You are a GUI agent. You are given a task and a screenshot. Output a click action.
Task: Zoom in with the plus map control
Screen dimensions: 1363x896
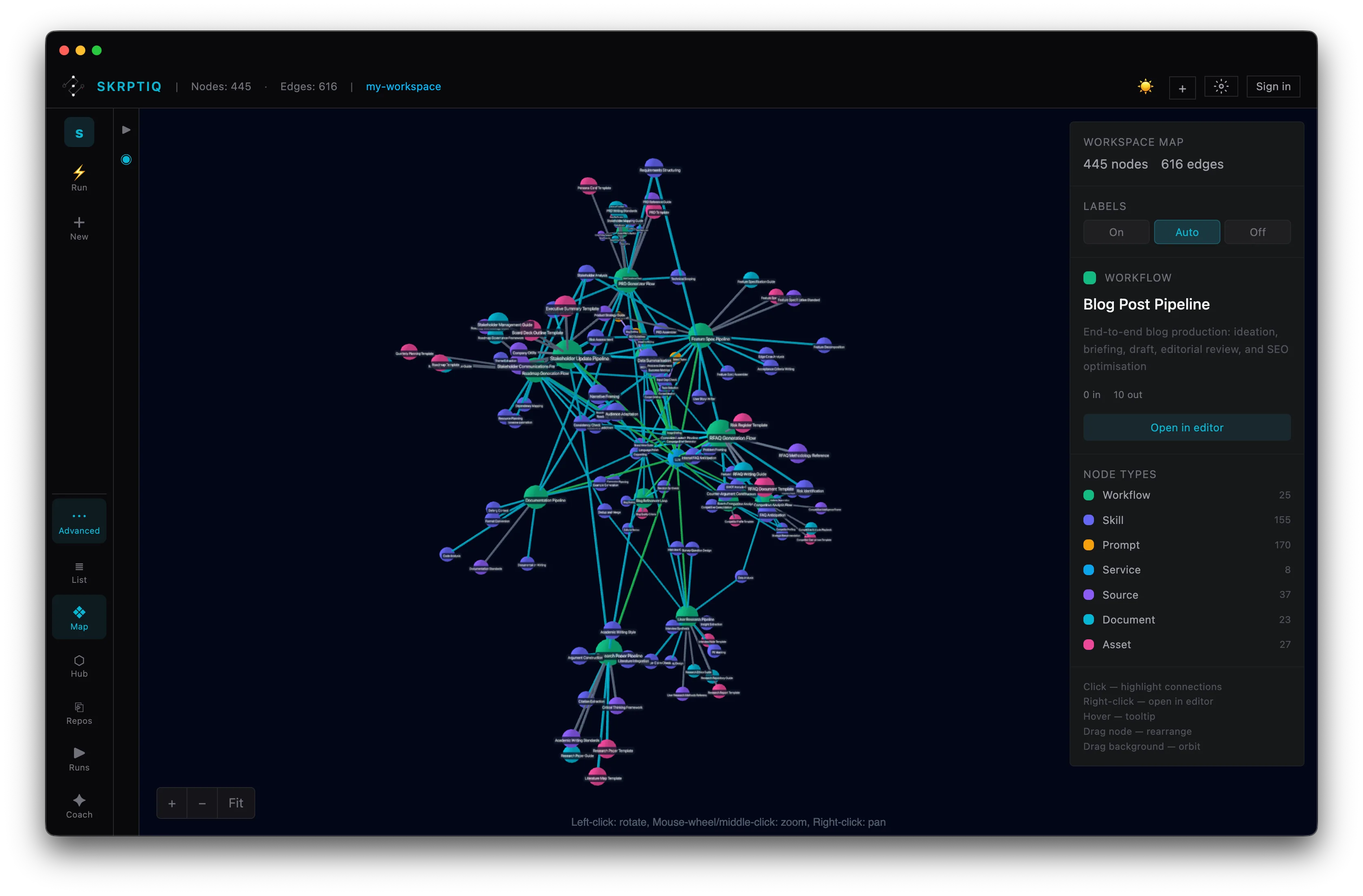point(172,803)
